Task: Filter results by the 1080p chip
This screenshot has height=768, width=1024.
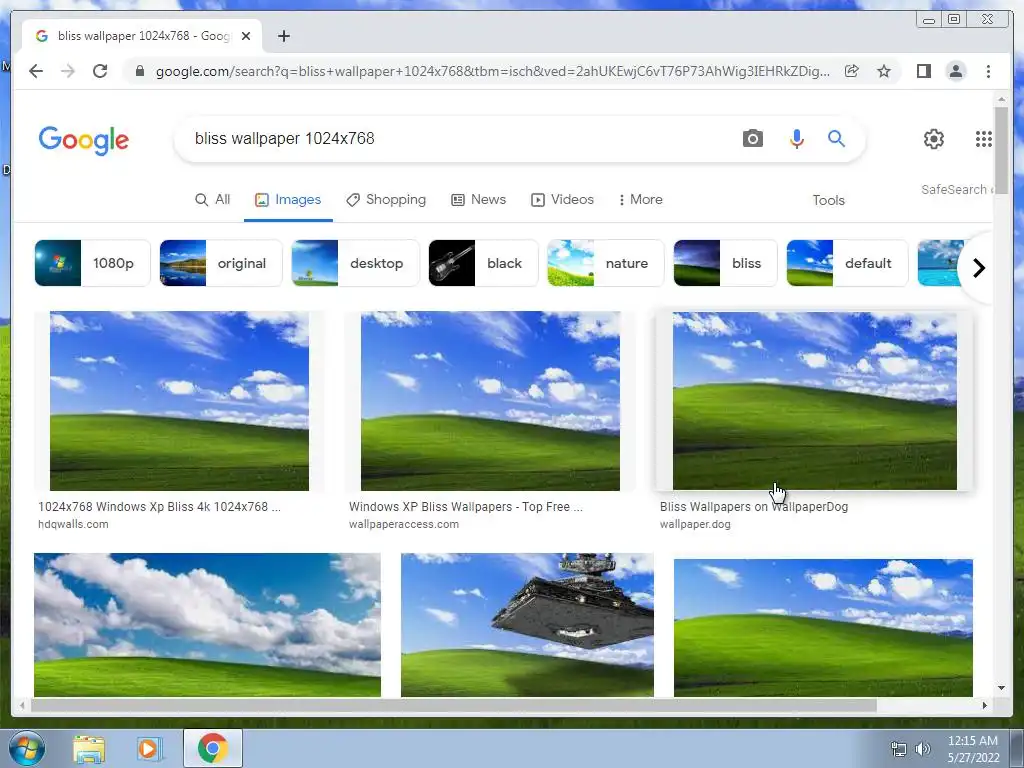Action: point(92,263)
